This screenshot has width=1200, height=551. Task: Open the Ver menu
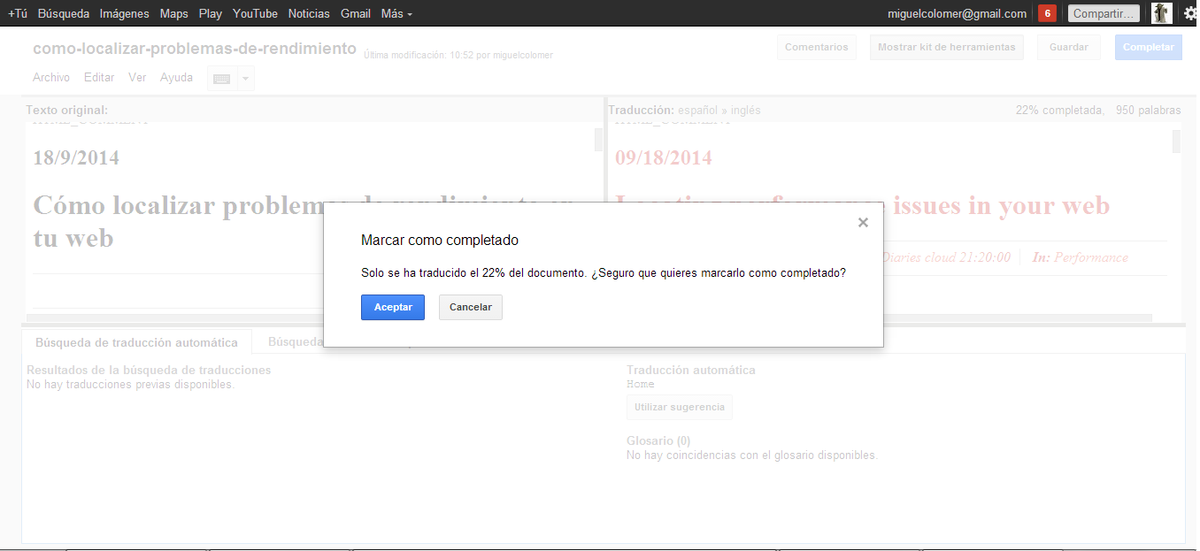tap(137, 78)
